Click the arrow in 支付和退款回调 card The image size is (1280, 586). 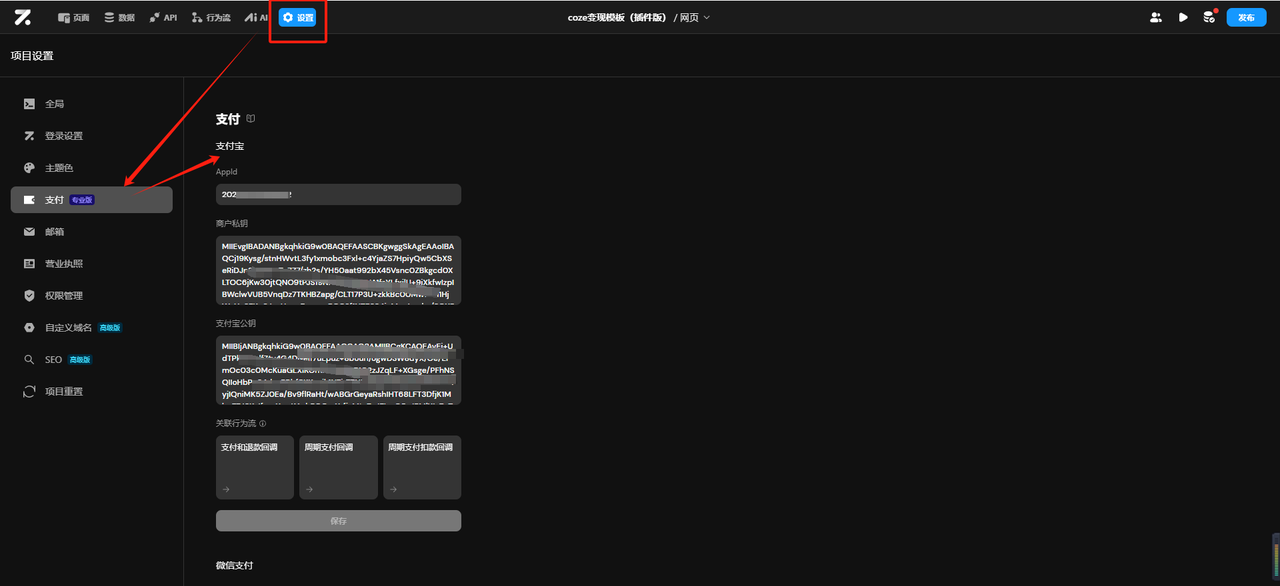click(226, 490)
